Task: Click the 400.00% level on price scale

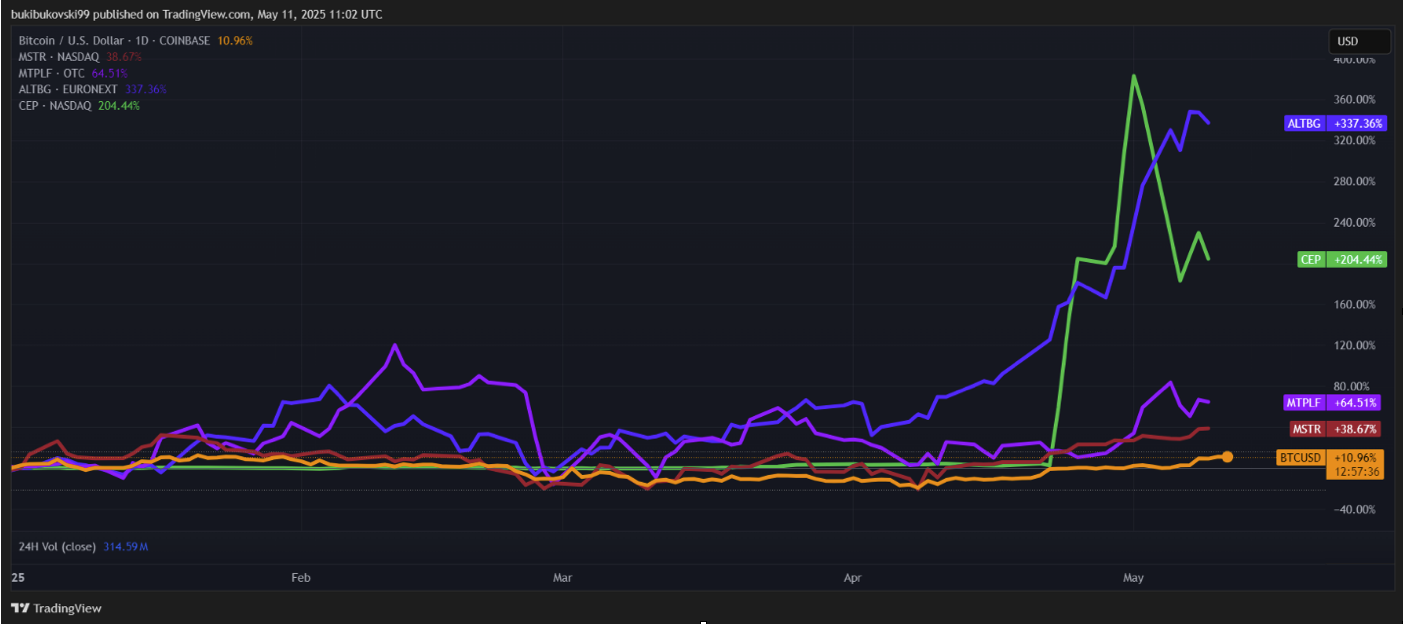Action: (x=1355, y=59)
